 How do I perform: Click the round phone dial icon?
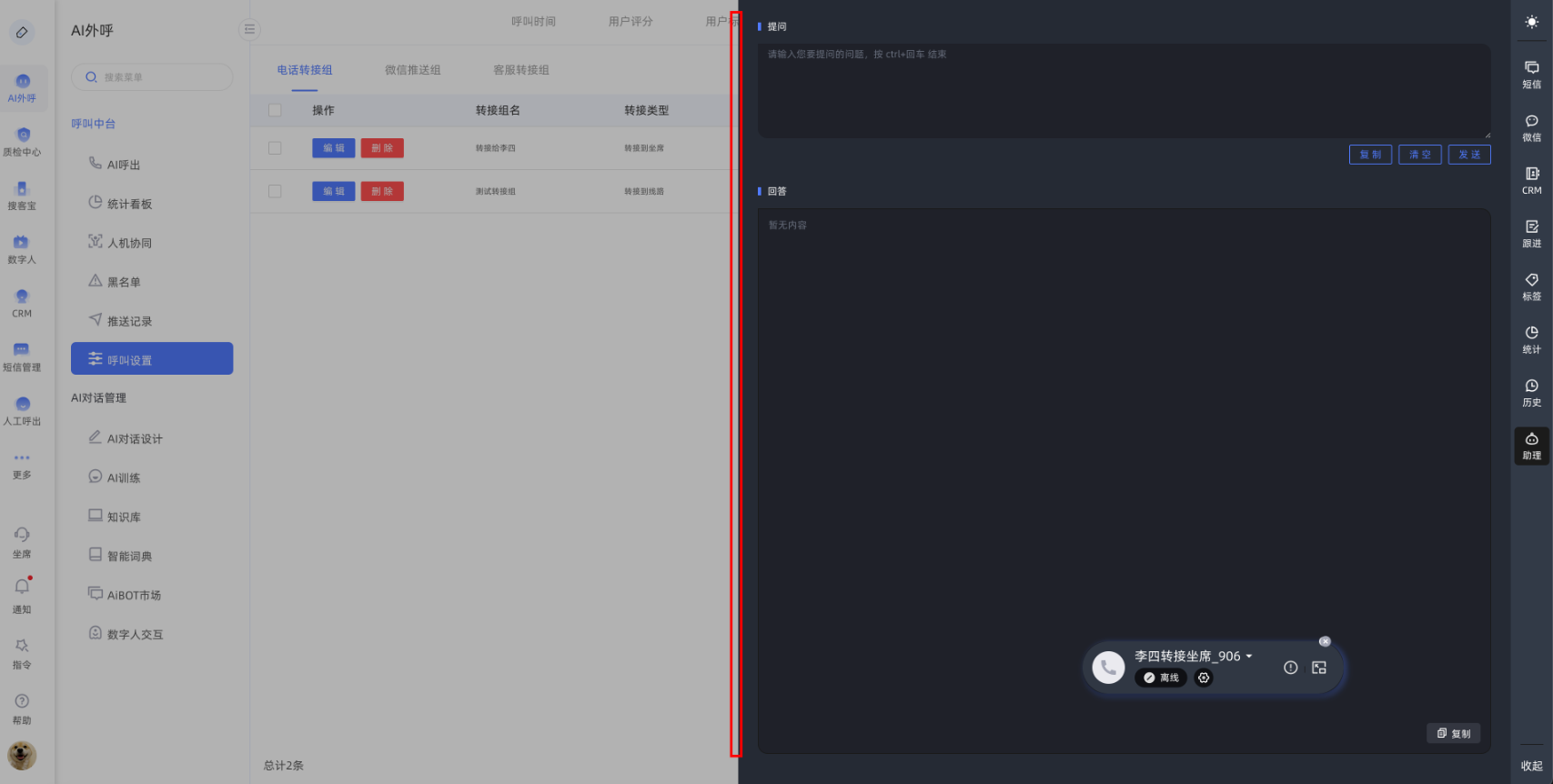(1108, 668)
